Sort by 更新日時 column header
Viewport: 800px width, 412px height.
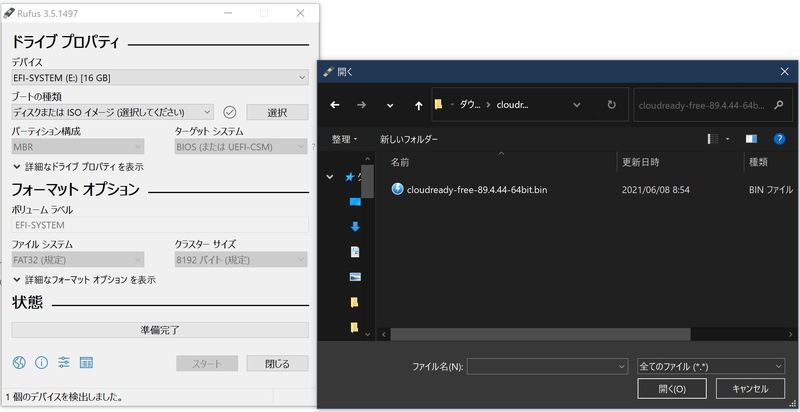point(640,163)
